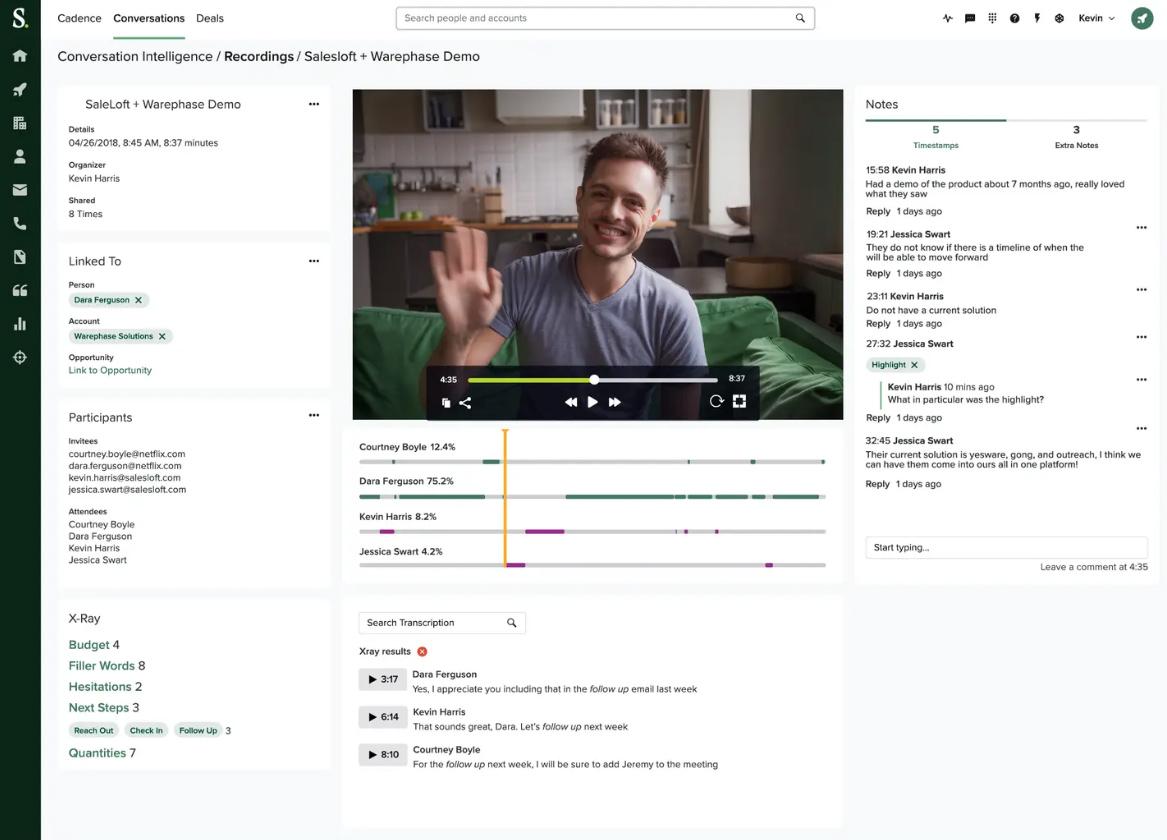Go to Recordings breadcrumb
Screen dimensions: 1167x840
point(259,57)
